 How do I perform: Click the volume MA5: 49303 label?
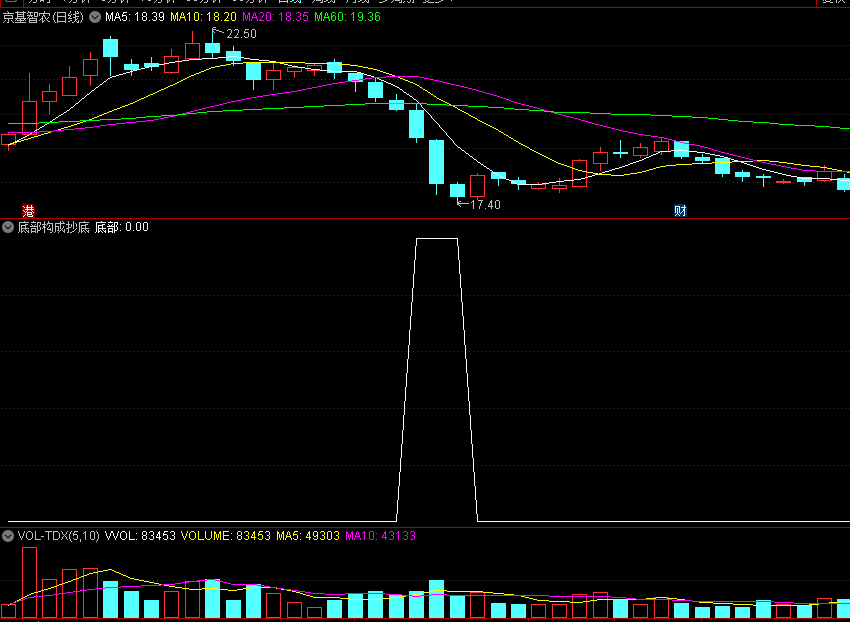pos(308,536)
